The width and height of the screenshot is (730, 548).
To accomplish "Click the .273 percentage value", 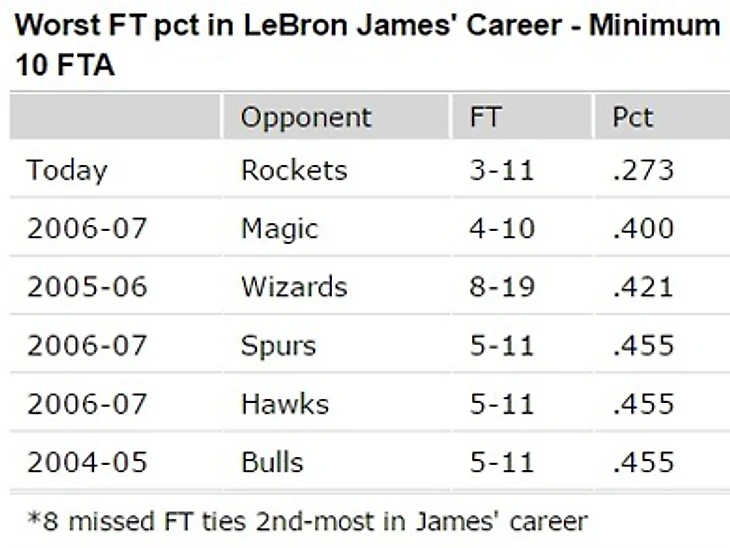I will [x=643, y=170].
